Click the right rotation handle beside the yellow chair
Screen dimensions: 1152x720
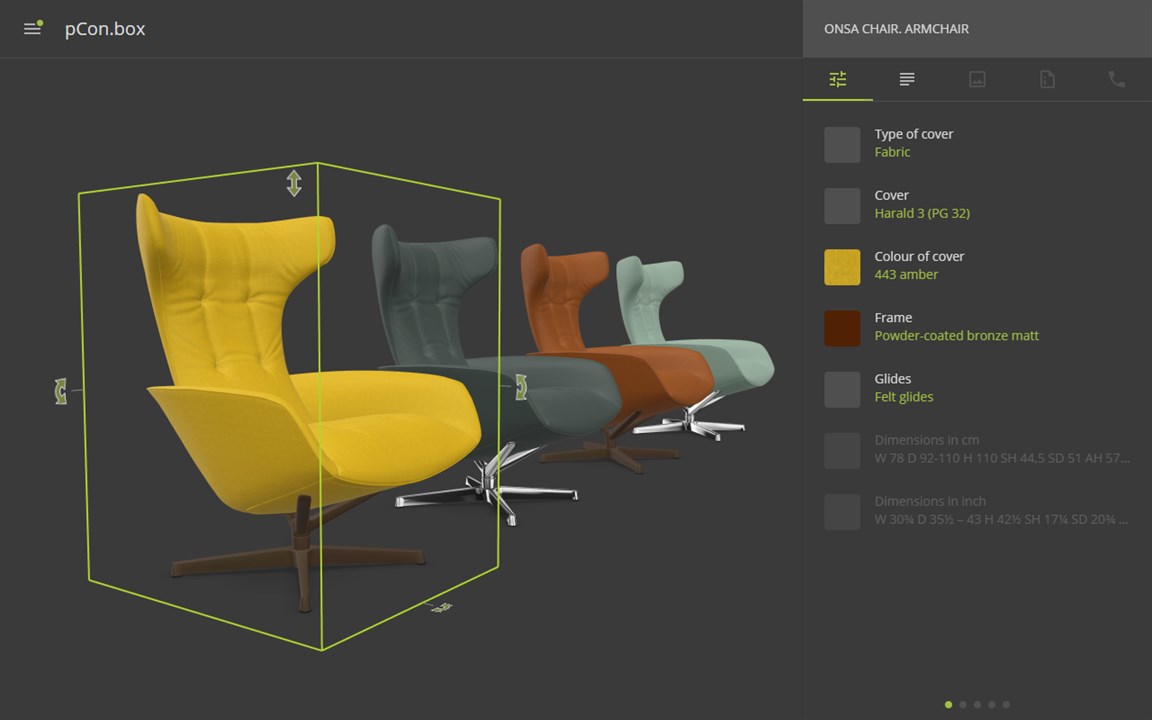(x=521, y=386)
